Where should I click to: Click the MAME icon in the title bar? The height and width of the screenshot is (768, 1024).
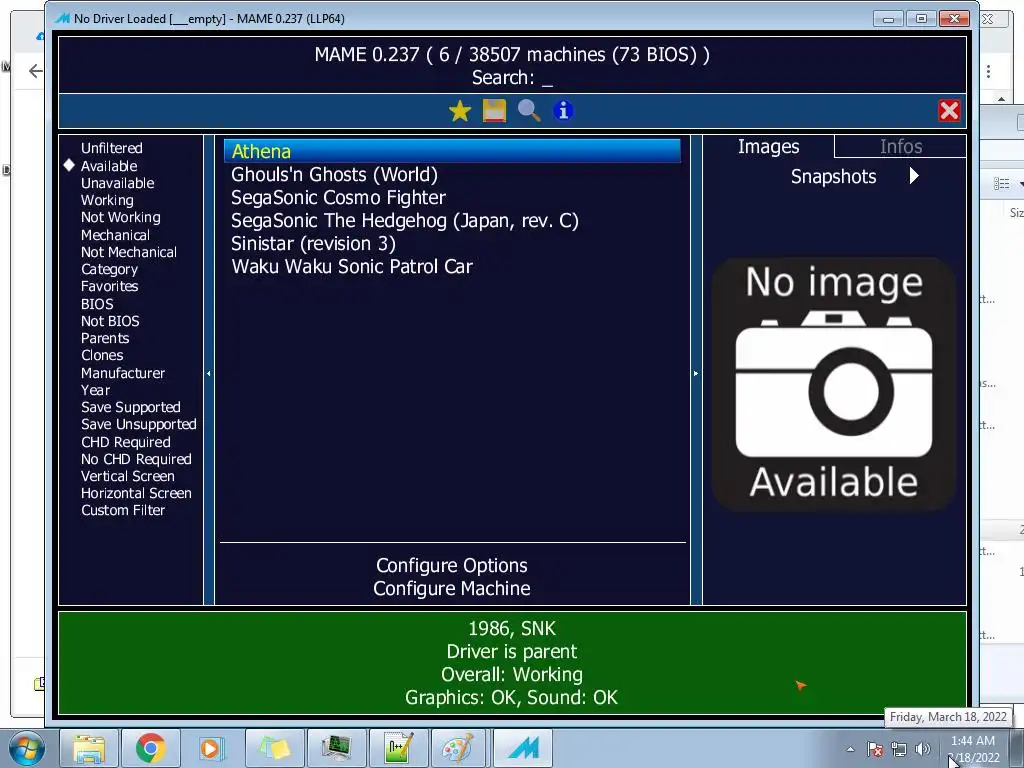(x=62, y=18)
